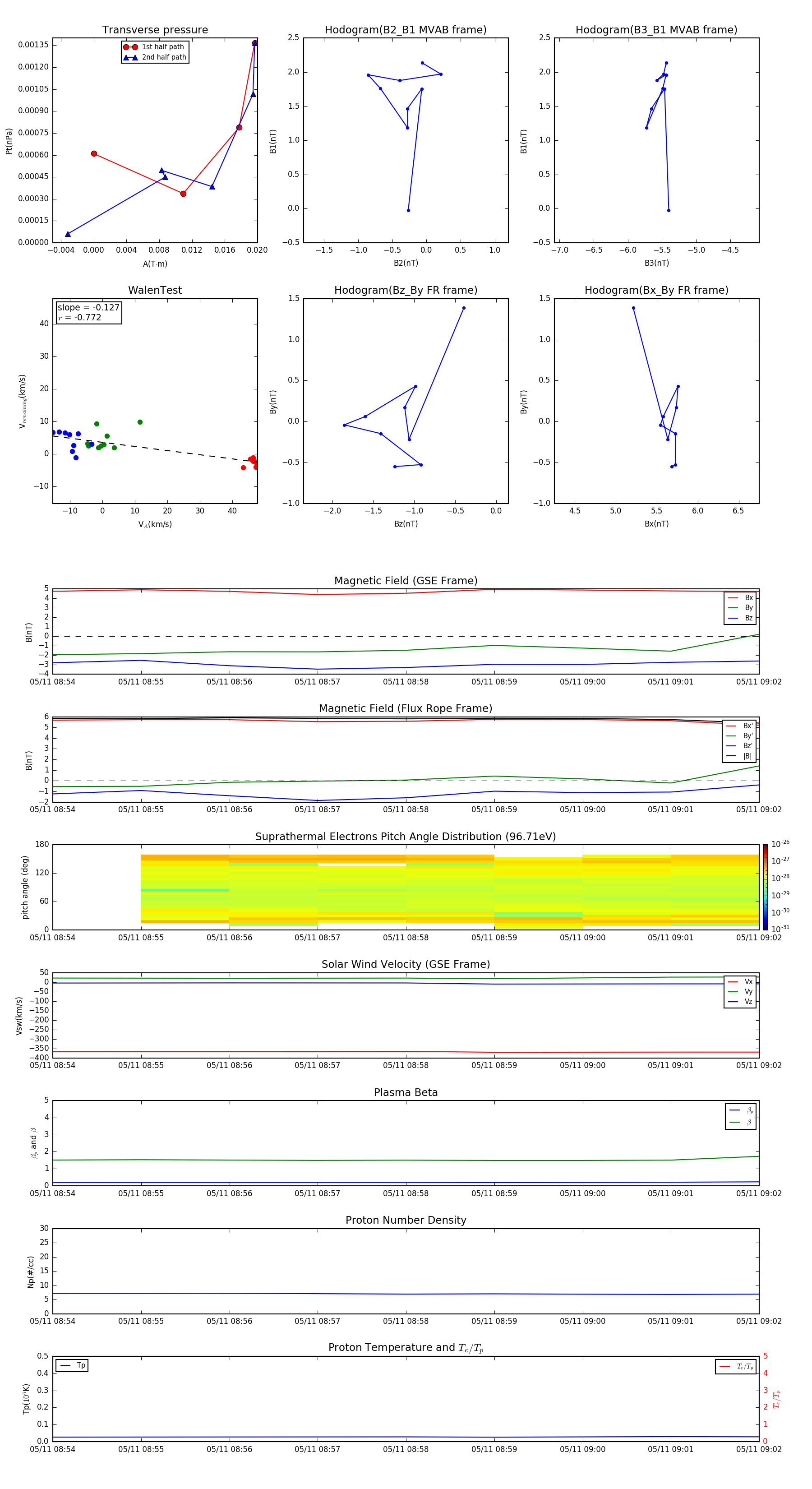Click the 180 tick on pitch angle axis
This screenshot has height=1489, width=812.
42,845
